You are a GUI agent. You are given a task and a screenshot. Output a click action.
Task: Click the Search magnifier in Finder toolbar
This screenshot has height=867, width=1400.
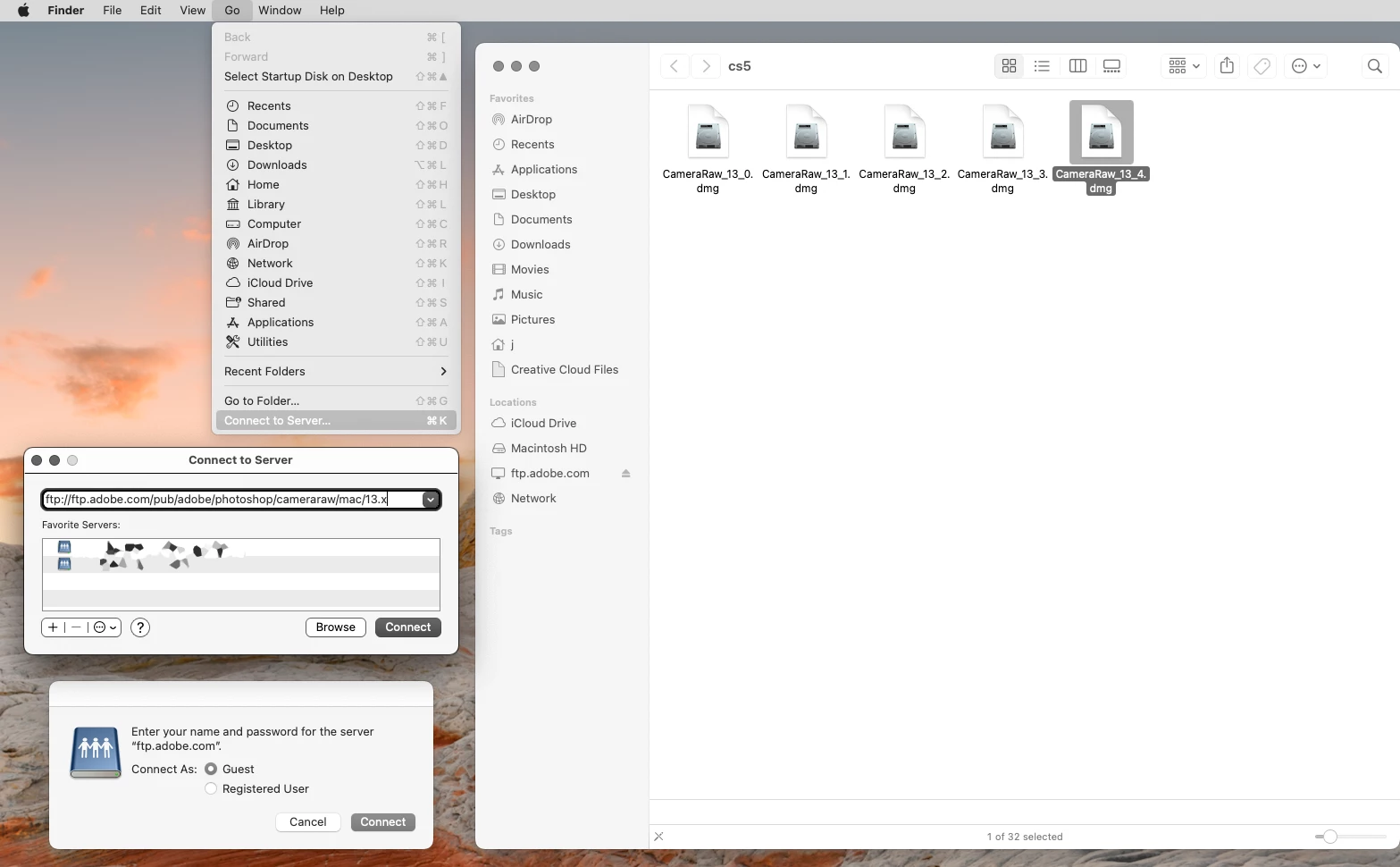(1375, 66)
